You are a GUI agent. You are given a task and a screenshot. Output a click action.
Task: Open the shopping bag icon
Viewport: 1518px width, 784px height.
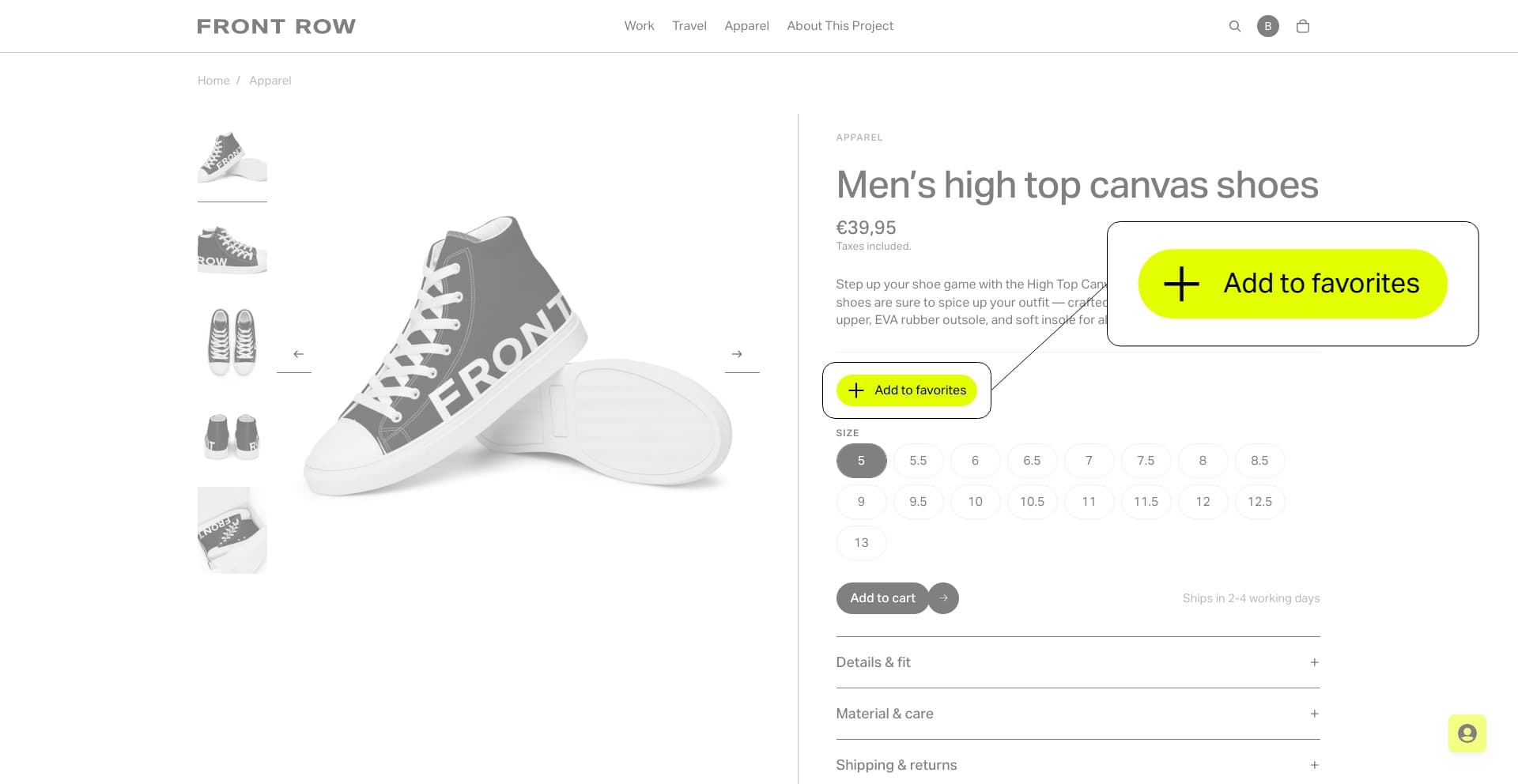(x=1303, y=26)
